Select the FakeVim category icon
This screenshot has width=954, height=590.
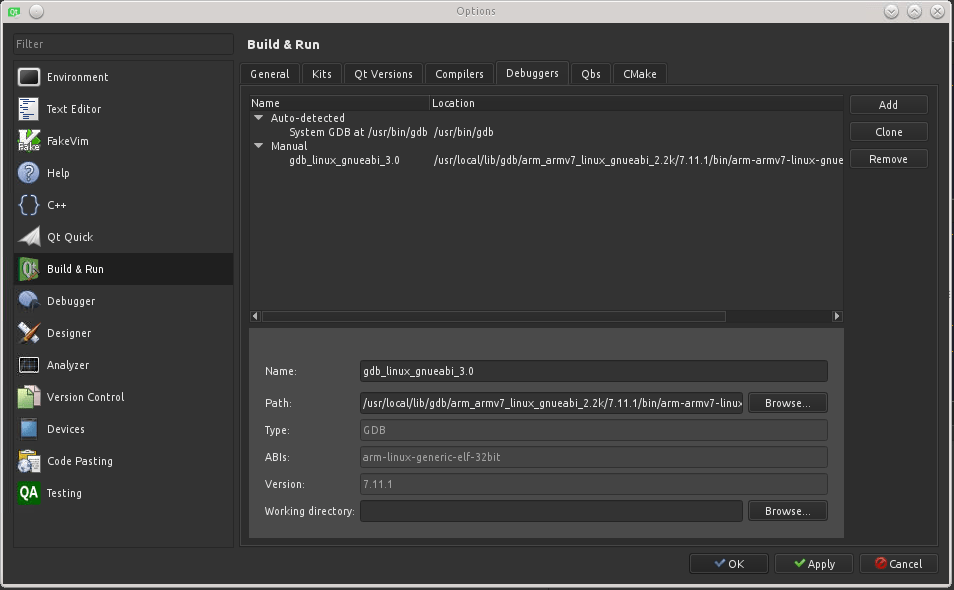pyautogui.click(x=29, y=141)
